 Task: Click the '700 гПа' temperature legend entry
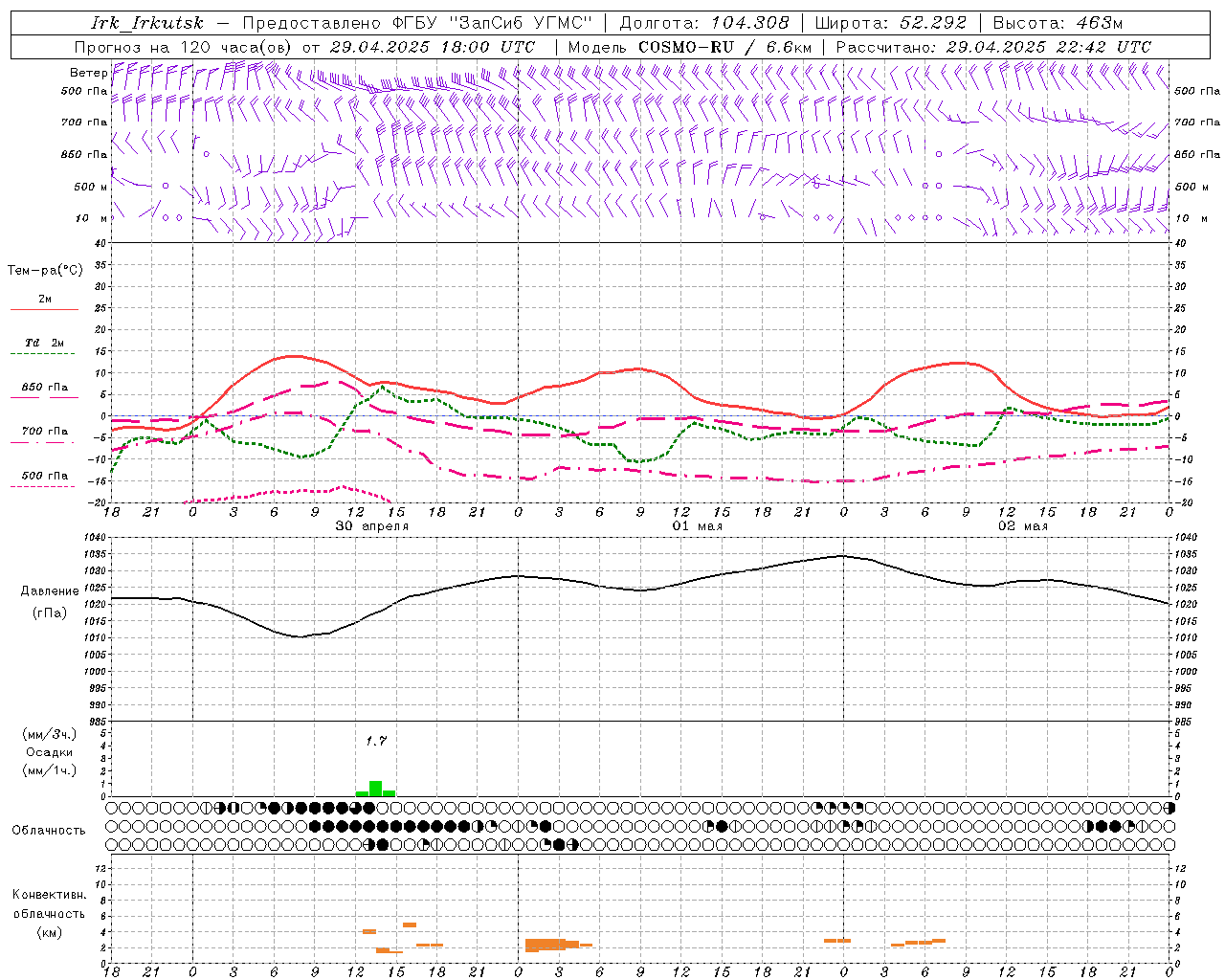[45, 432]
